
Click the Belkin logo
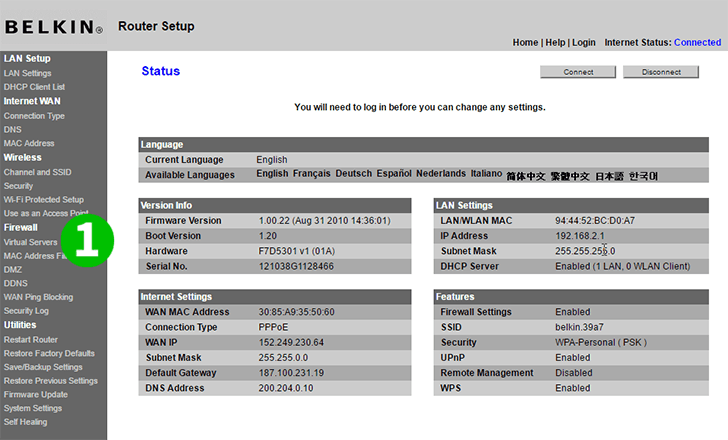click(x=54, y=27)
